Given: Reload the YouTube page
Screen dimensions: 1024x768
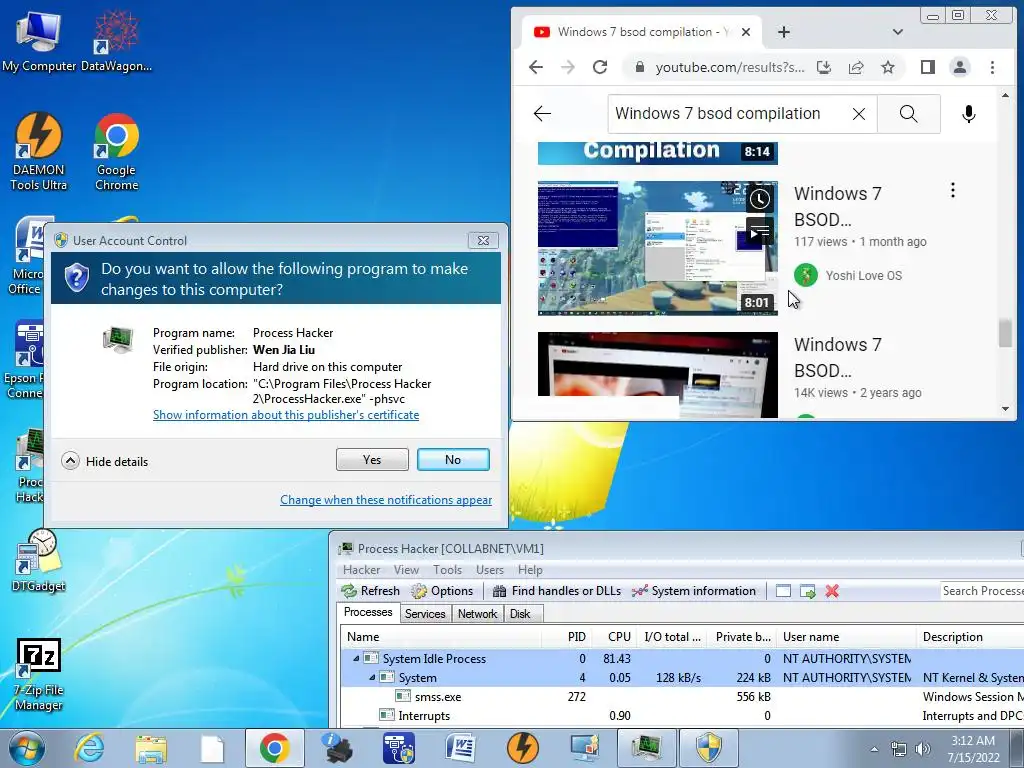Looking at the screenshot, I should click(600, 67).
